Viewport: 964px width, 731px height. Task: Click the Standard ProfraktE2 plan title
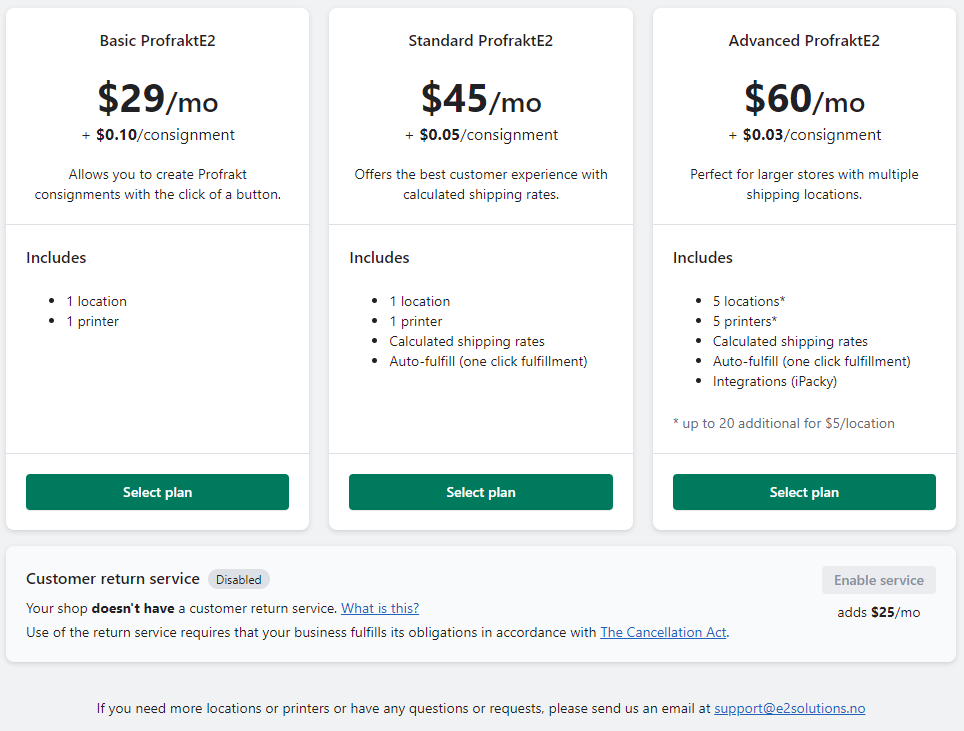tap(480, 41)
